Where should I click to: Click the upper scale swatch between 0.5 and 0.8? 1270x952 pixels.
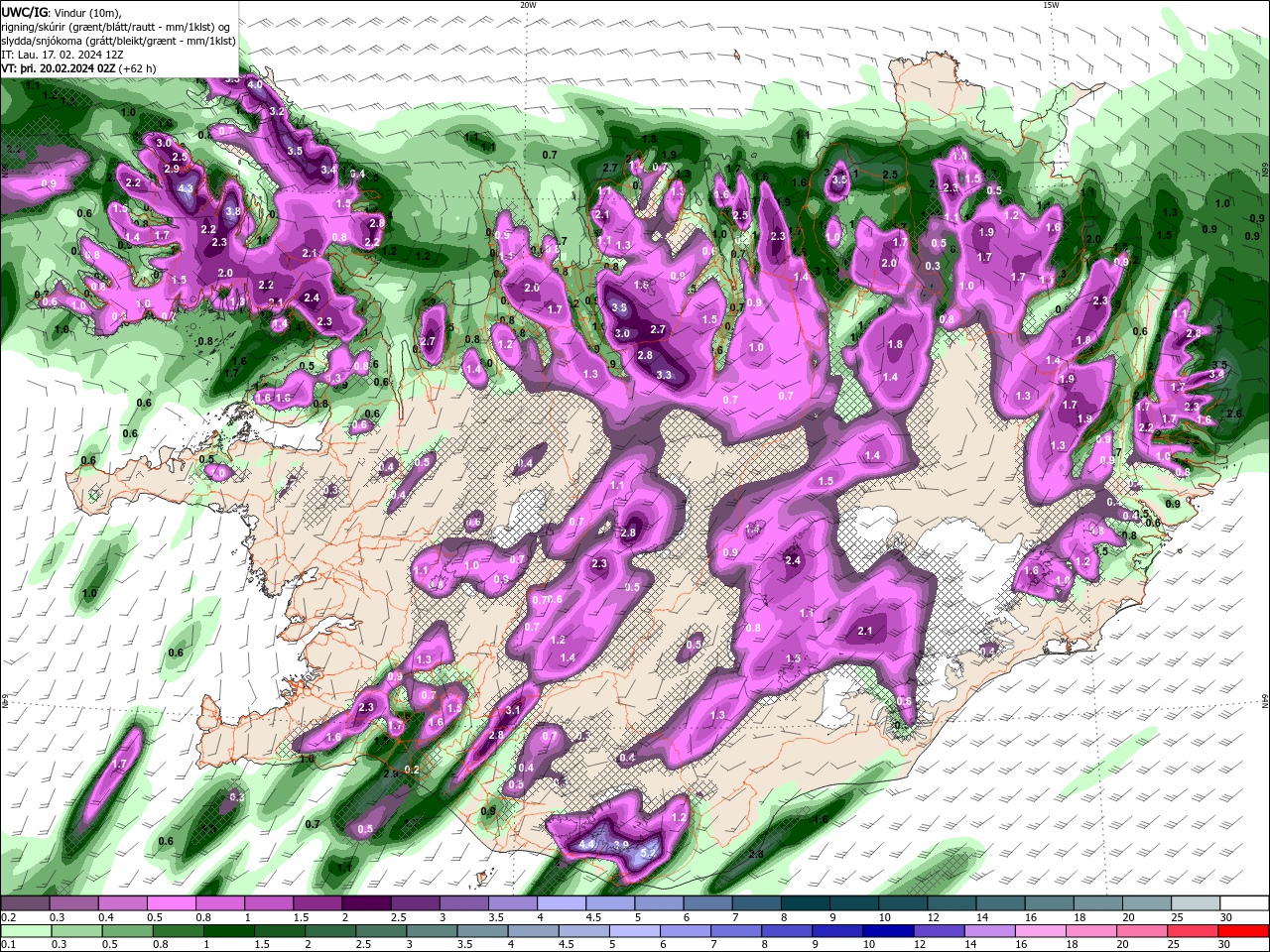[x=171, y=903]
